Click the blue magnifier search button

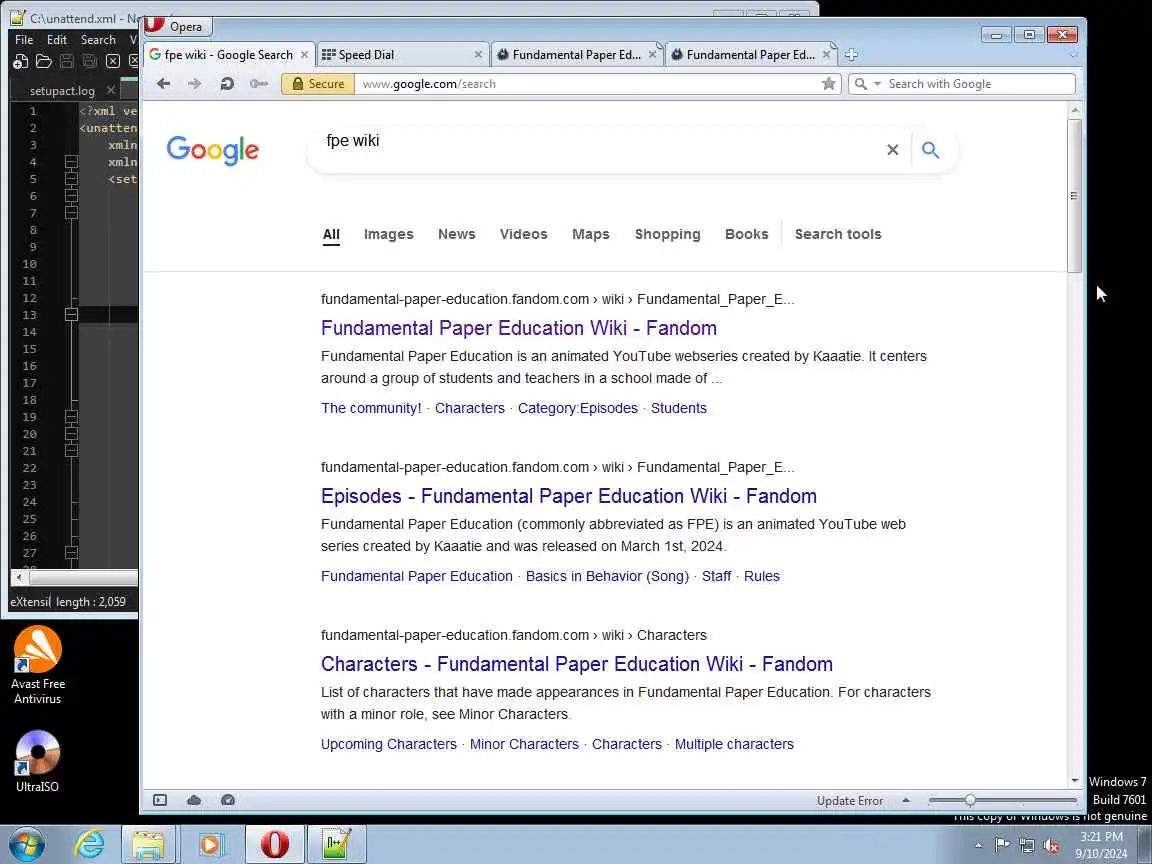tap(930, 150)
